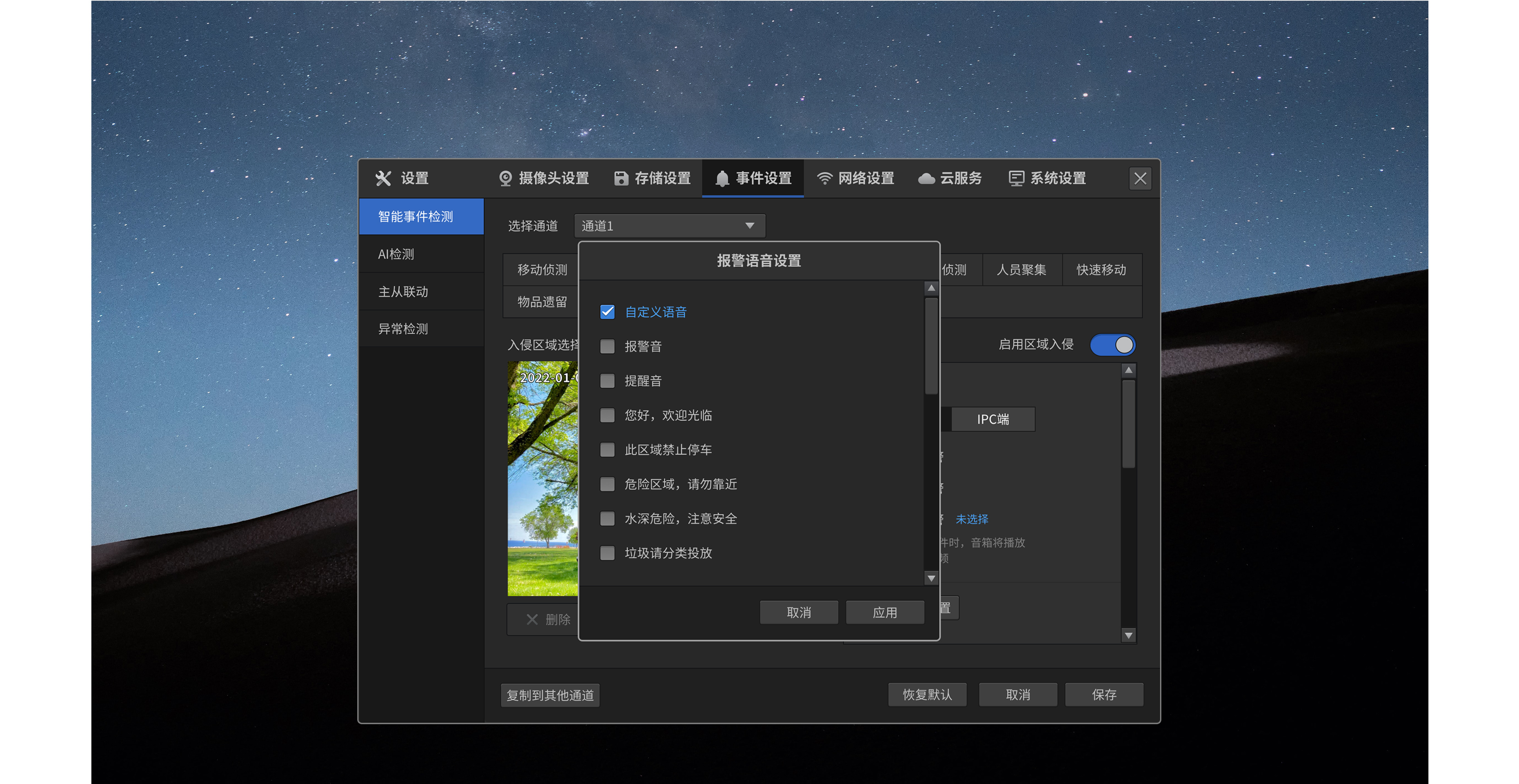Close the settings window with X
Screen dimensions: 1519x784
coord(1140,178)
